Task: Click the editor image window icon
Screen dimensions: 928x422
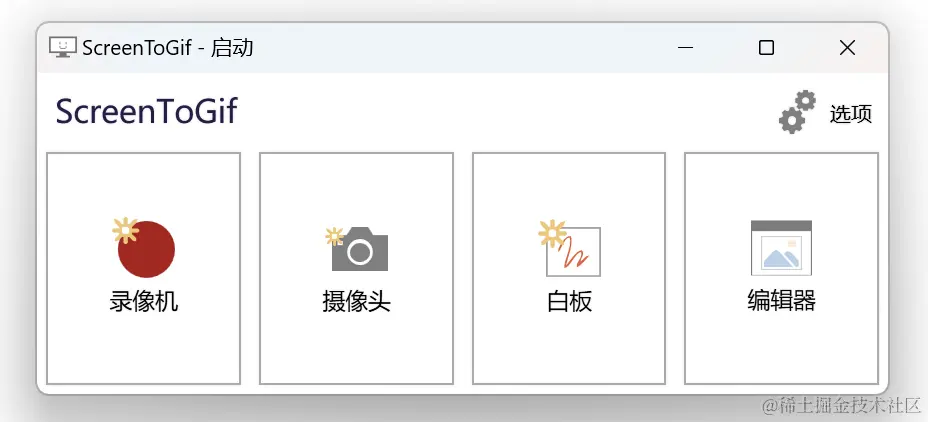Action: coord(781,248)
